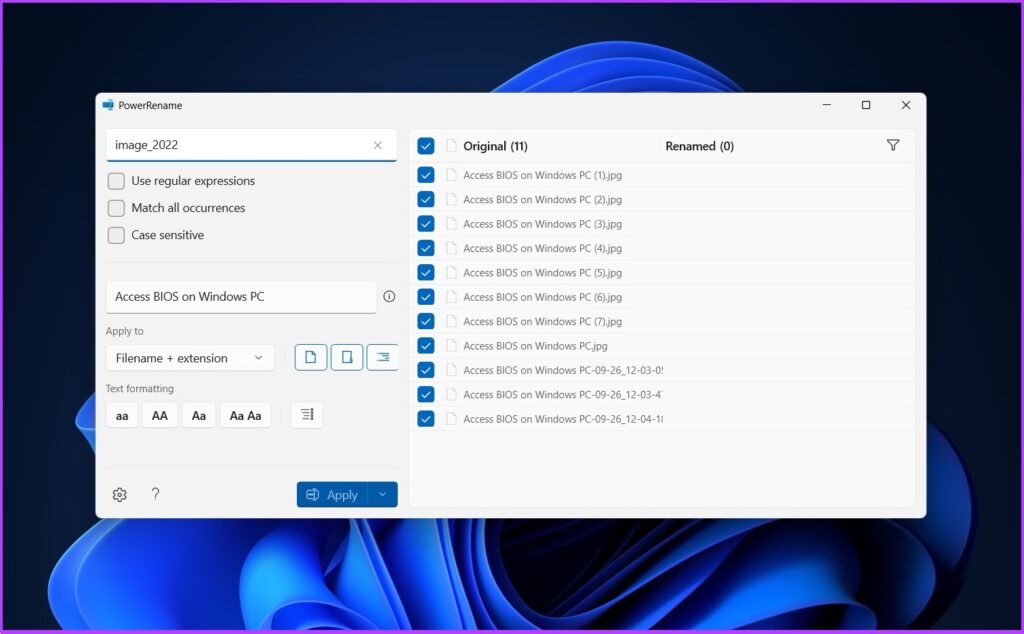
Task: Enable Case sensitive matching
Action: coord(115,235)
